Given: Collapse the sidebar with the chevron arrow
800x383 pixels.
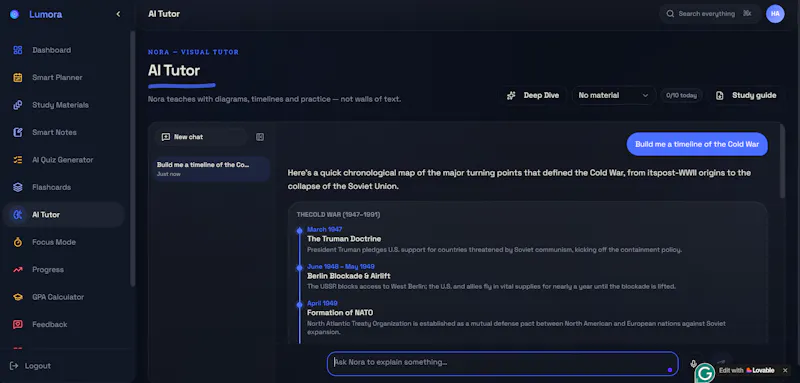Looking at the screenshot, I should [x=118, y=14].
